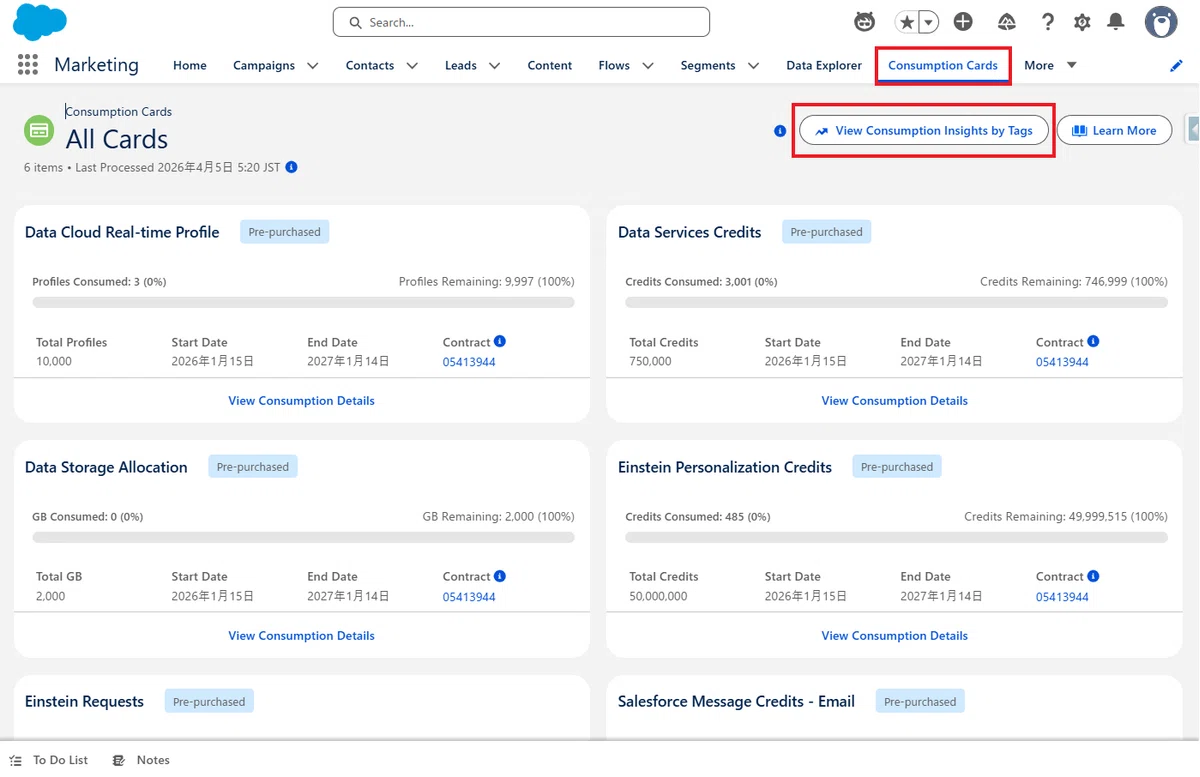Click Pre-purchased badge on Data Storage Allocation
The image size is (1200, 777).
click(253, 467)
